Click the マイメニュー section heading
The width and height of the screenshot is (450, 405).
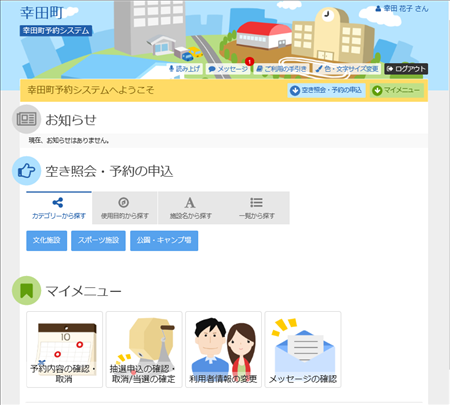click(x=83, y=291)
